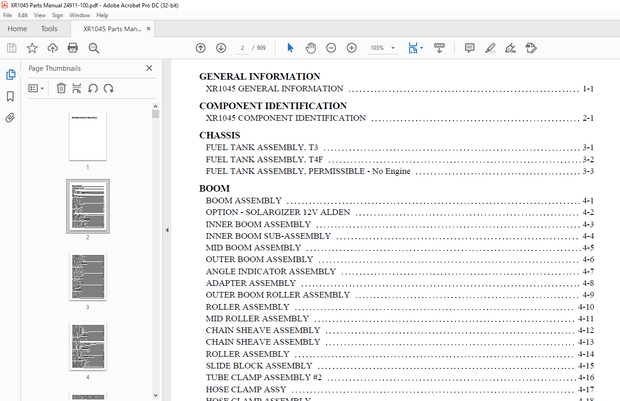
Task: Add bookmark with star icon
Action: 32,48
